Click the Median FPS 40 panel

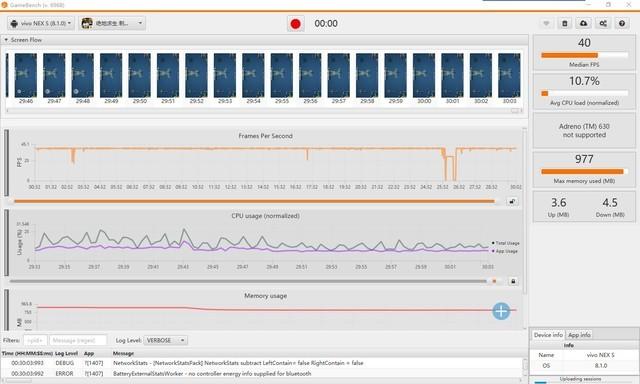(x=584, y=53)
